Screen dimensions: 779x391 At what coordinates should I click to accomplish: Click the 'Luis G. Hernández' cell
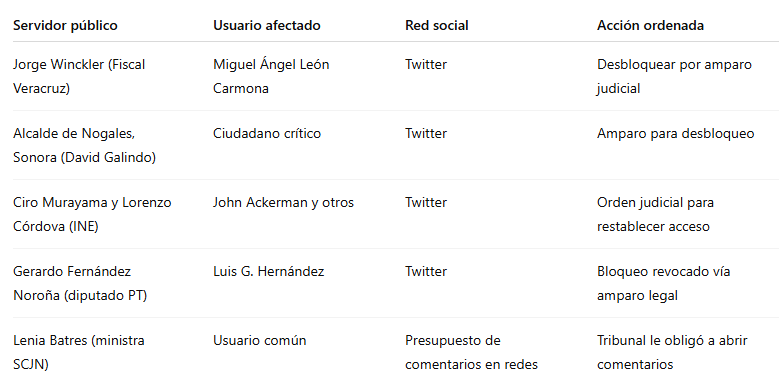point(269,272)
